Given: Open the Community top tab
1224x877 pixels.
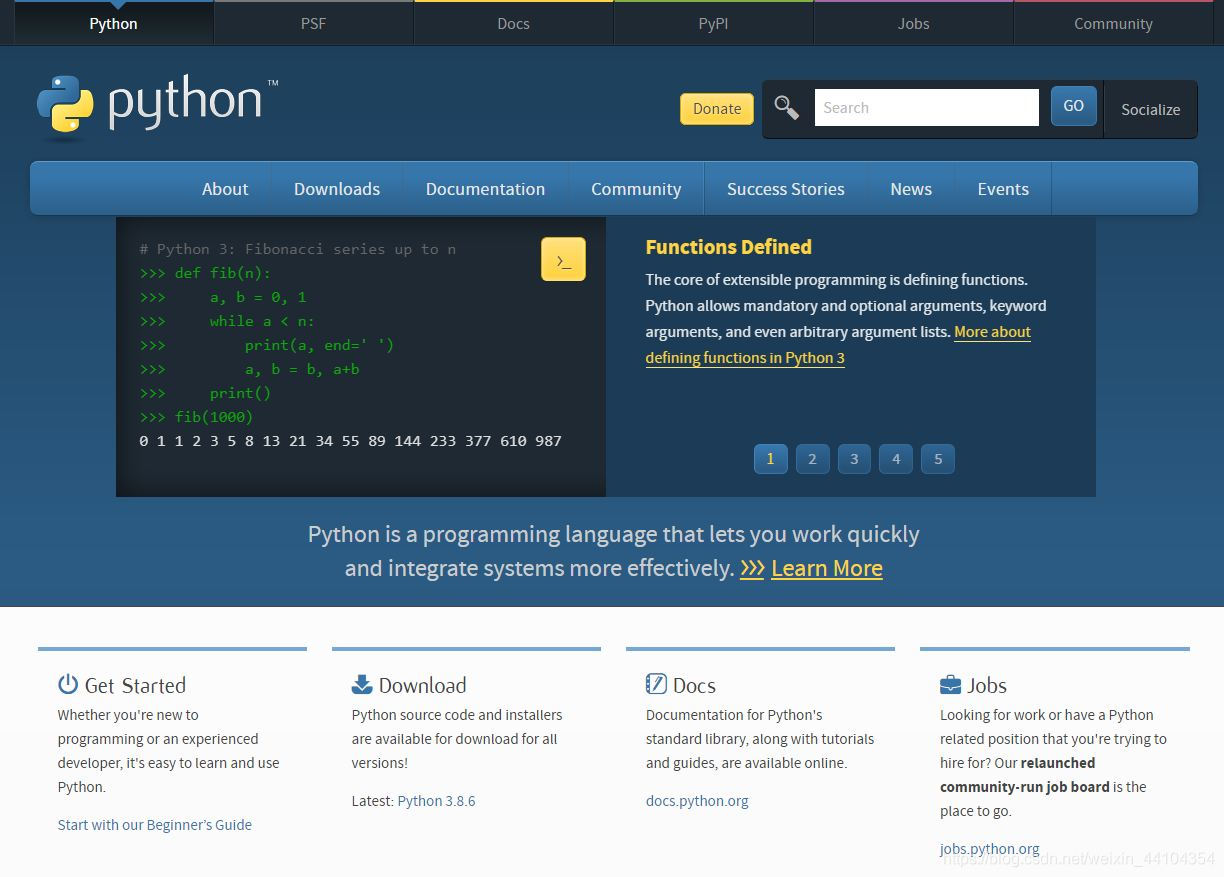Looking at the screenshot, I should click(x=1114, y=23).
